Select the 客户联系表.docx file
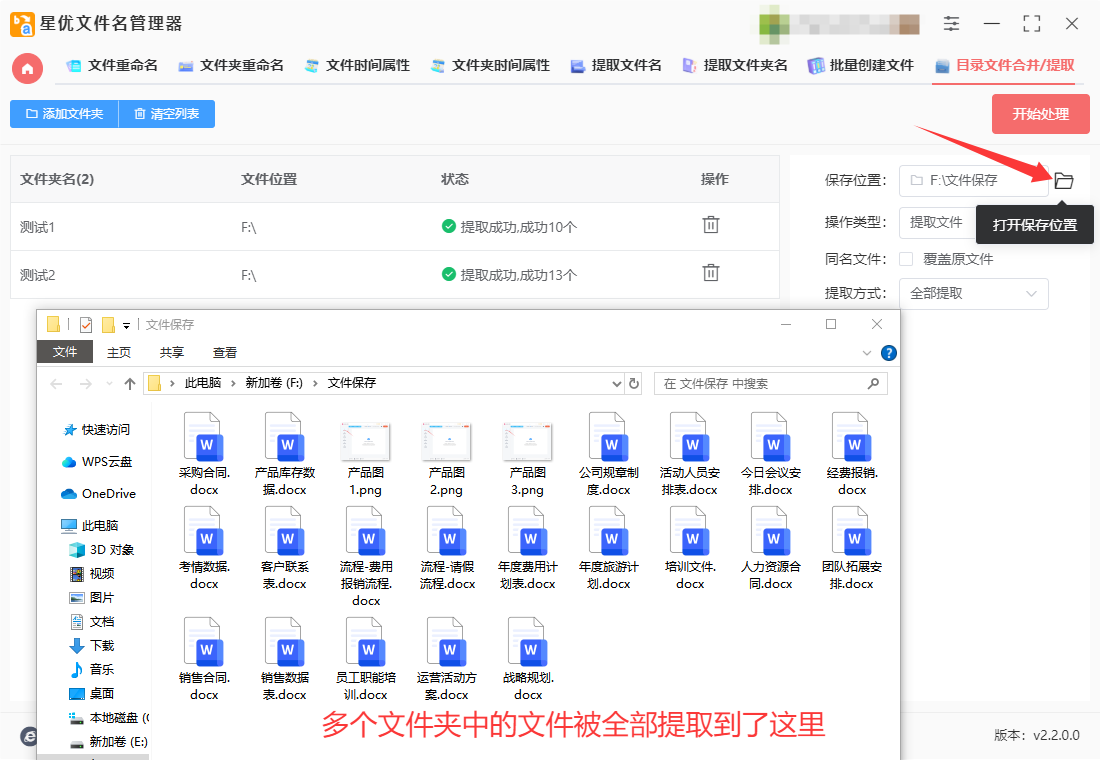Screen dimensions: 1100x760 click(x=285, y=548)
